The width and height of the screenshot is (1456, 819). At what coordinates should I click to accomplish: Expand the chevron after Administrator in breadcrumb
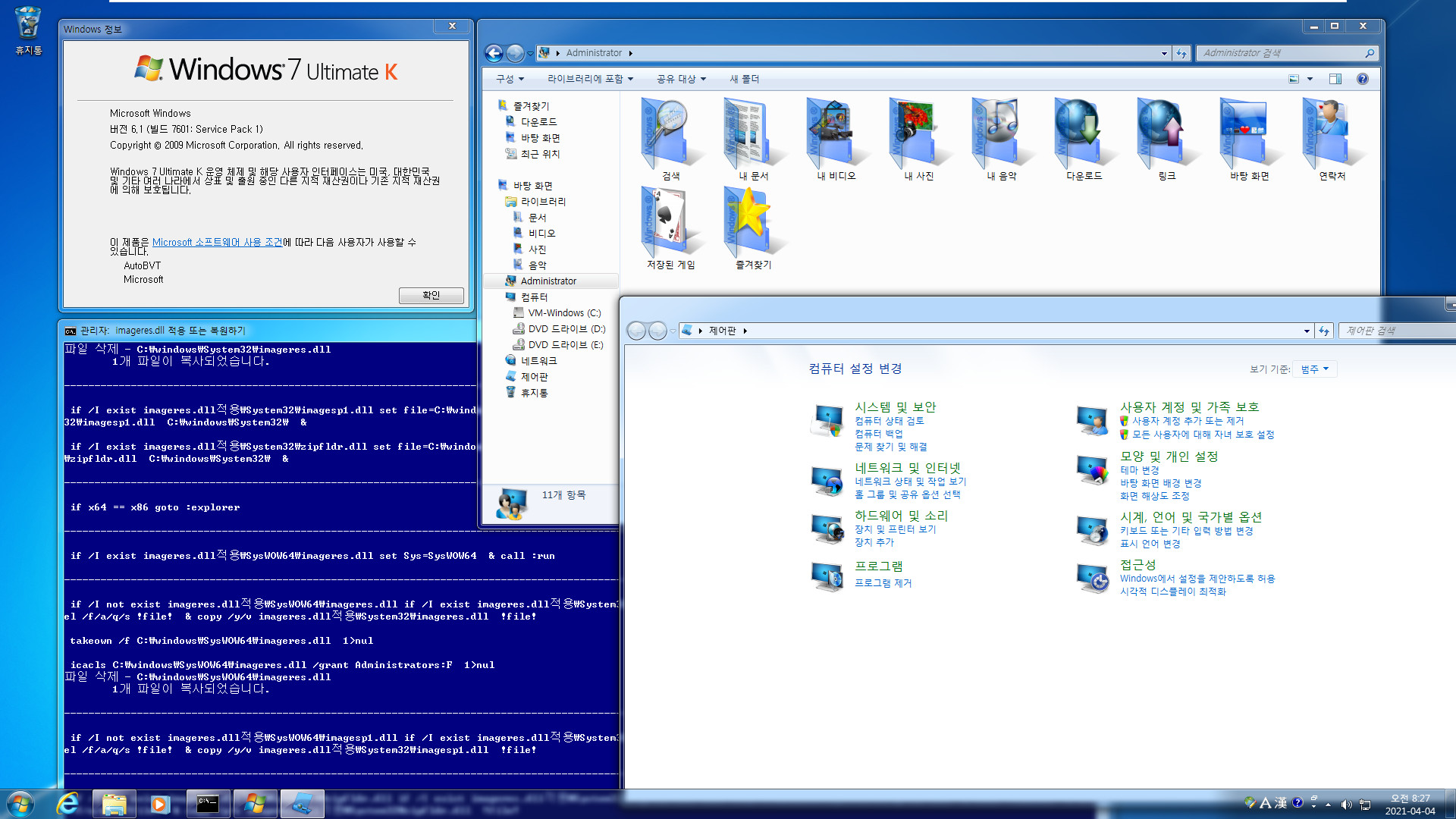(x=630, y=53)
